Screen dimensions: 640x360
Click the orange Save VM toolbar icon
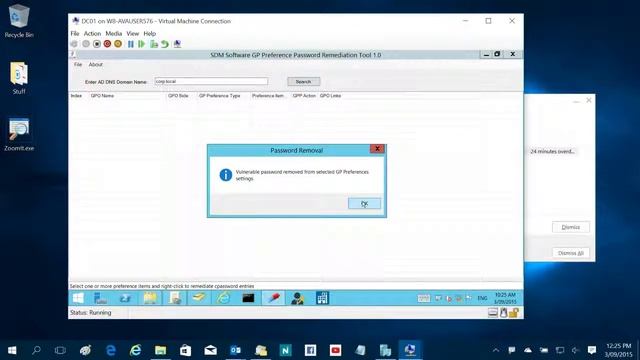pos(118,44)
